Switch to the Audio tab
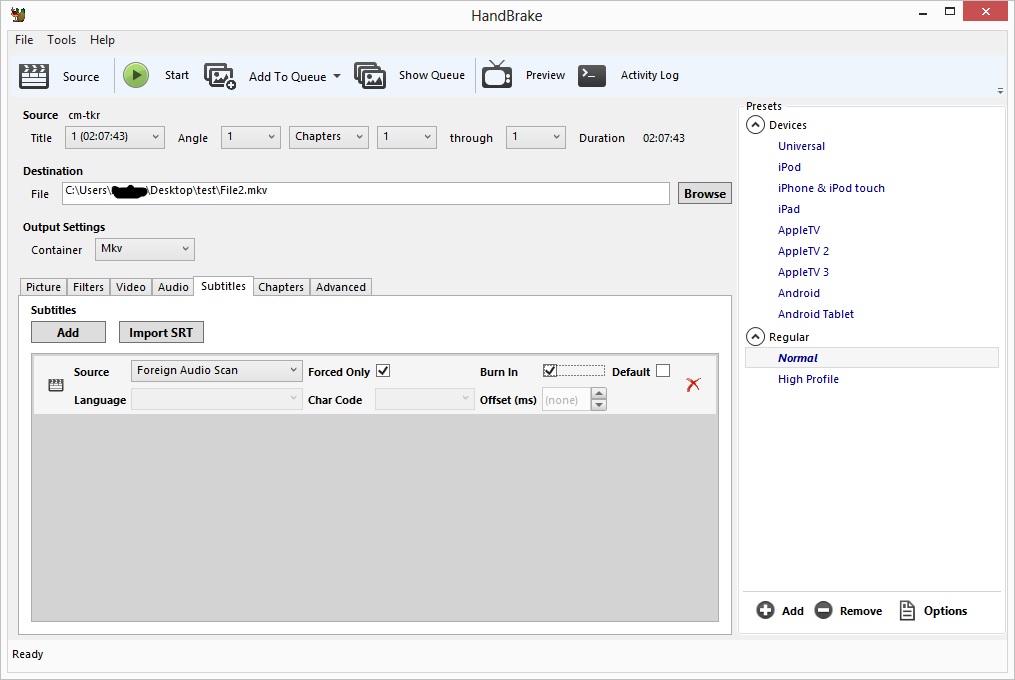 pos(173,287)
